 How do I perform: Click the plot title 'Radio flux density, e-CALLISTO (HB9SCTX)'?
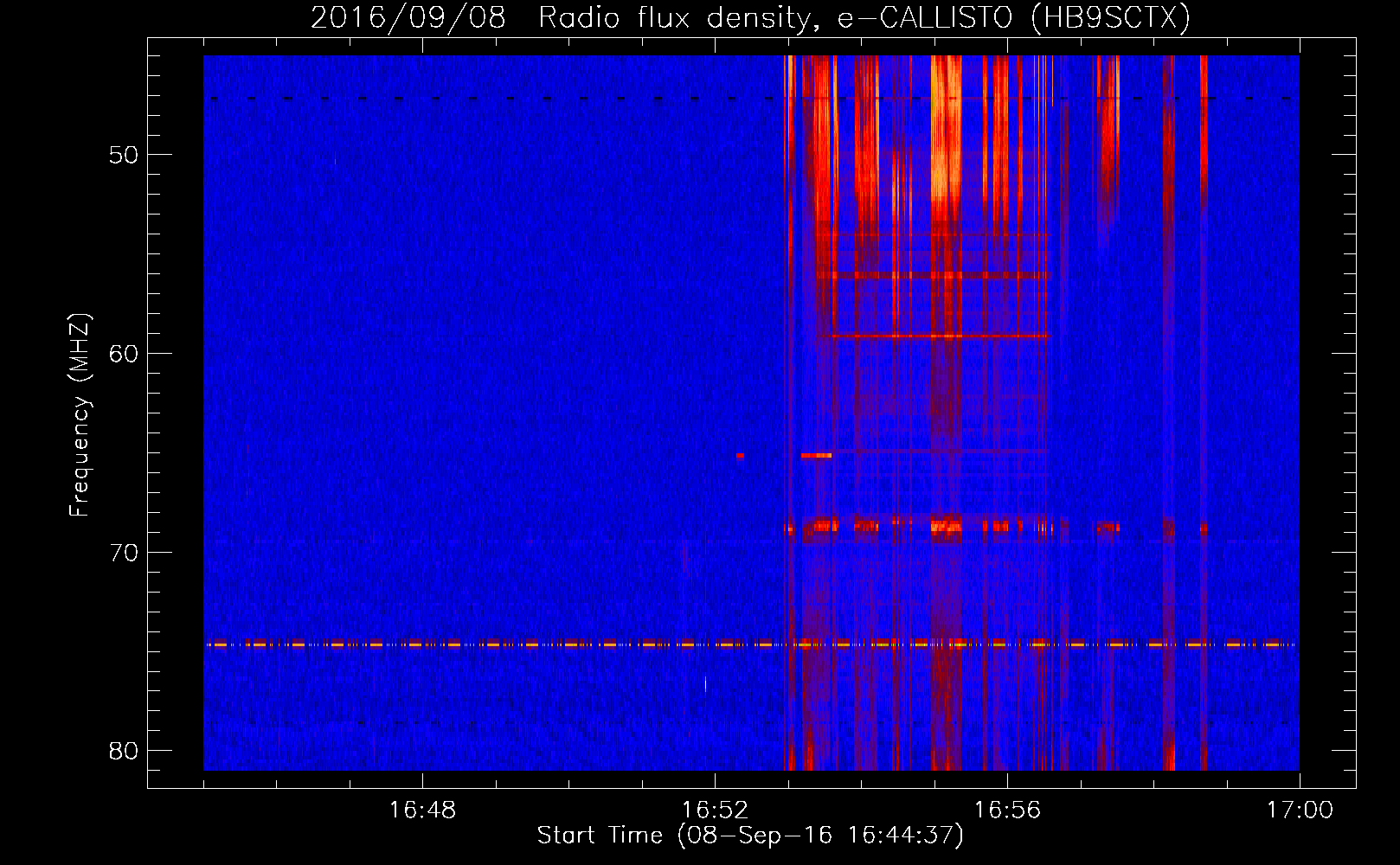tap(864, 17)
